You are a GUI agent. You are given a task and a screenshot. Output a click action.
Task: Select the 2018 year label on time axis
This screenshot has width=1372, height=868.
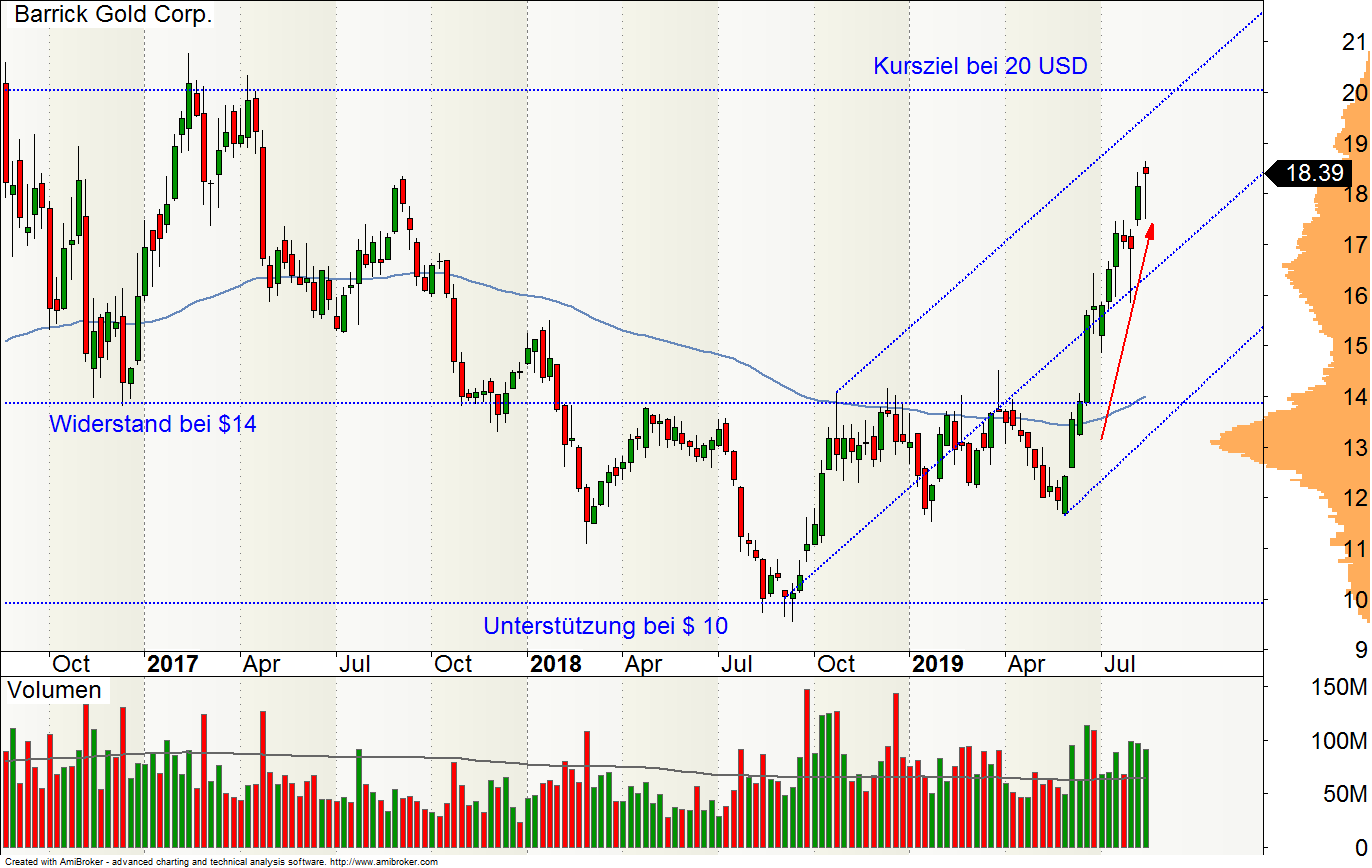[x=556, y=664]
